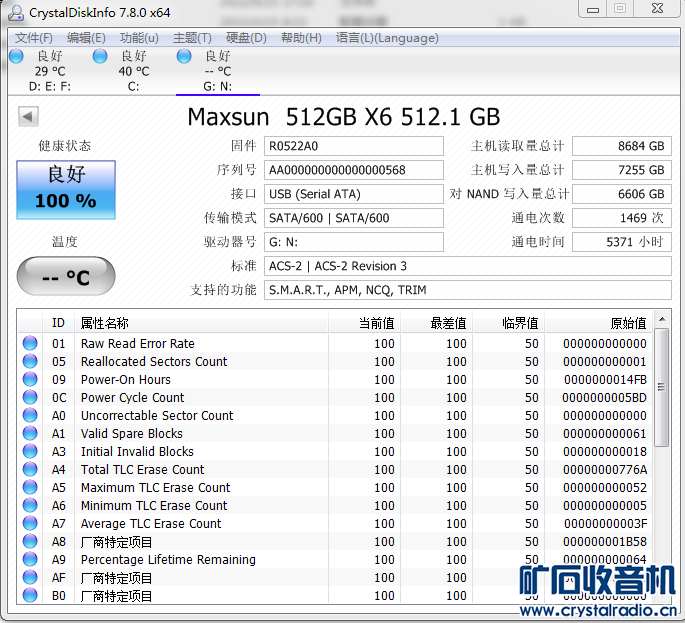Image resolution: width=685 pixels, height=623 pixels.
Task: Click the standard field ACS-2 | ACS-2 Revision 3
Action: [467, 266]
